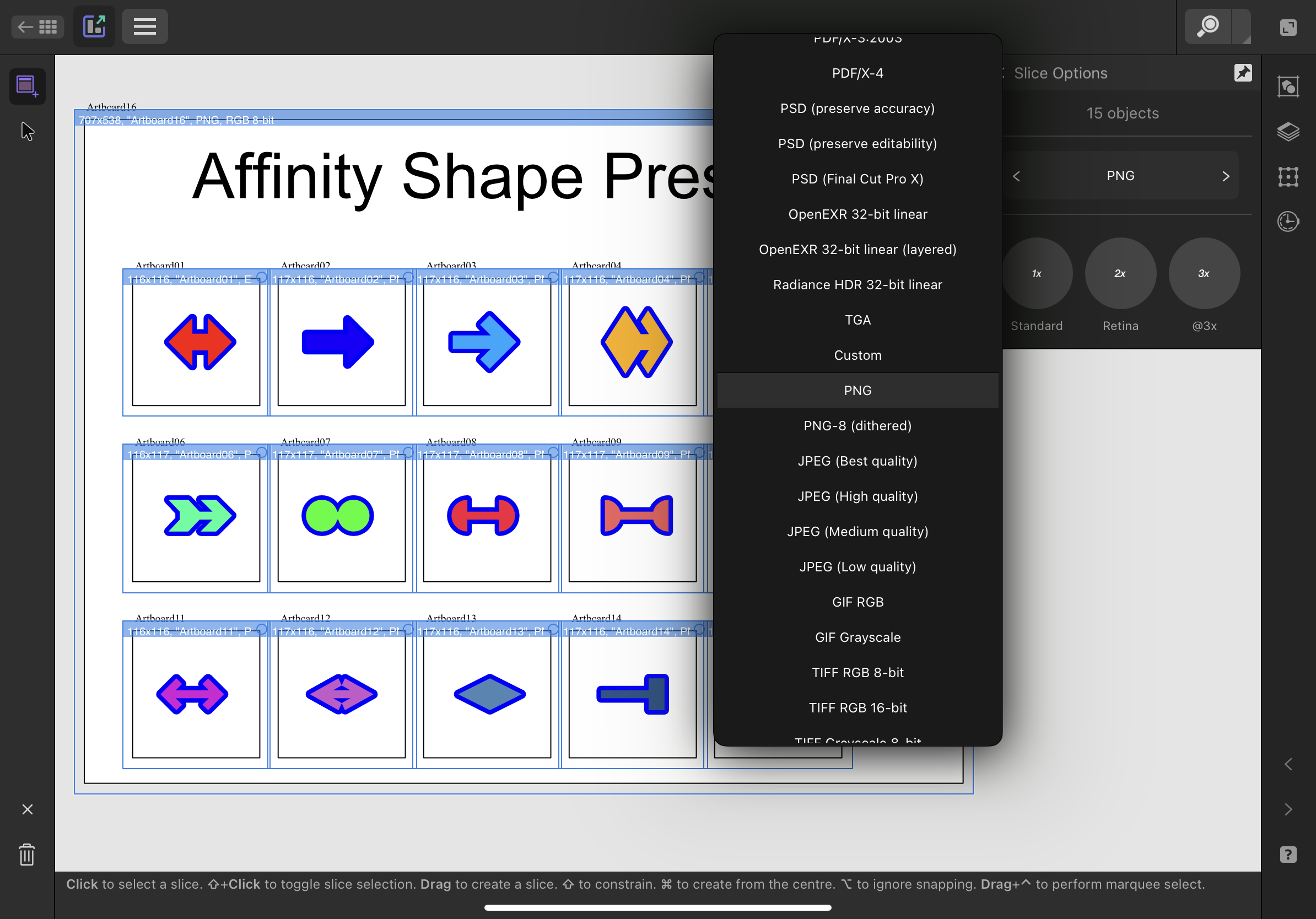Screen dimensions: 1316x919
Task: Switch to next export preset
Action: [1226, 176]
